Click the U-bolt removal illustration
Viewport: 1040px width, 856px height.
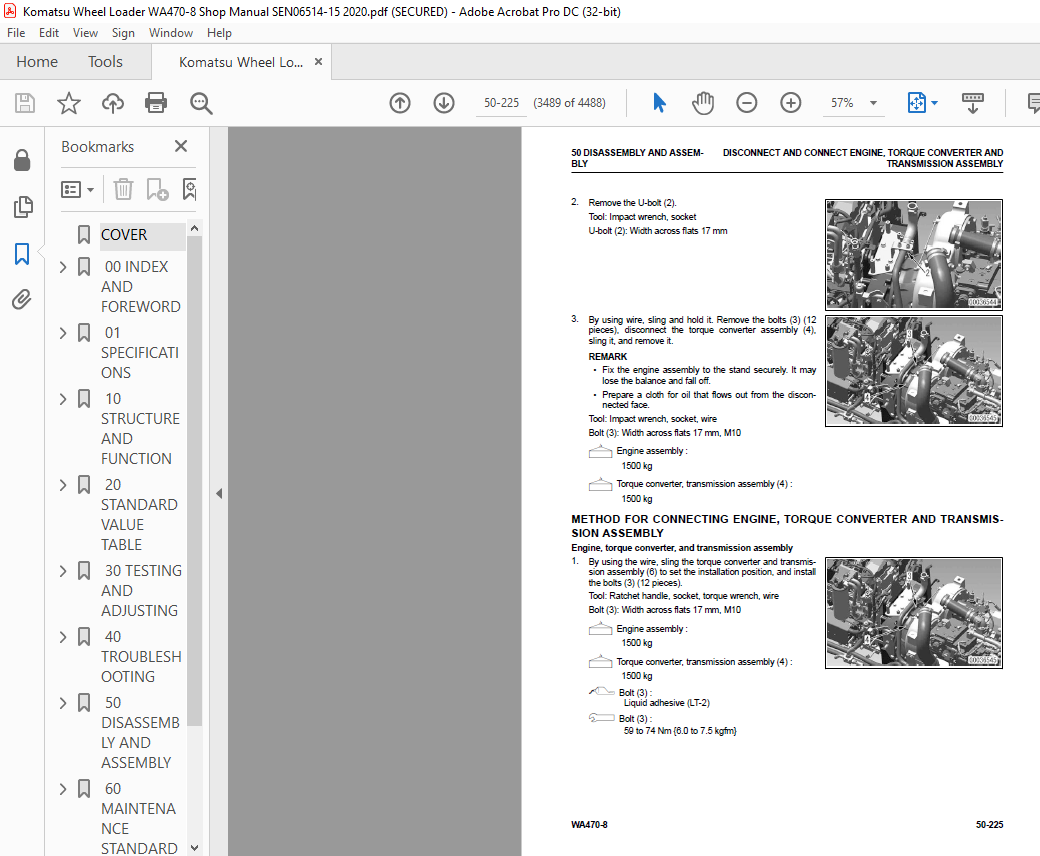(x=913, y=255)
